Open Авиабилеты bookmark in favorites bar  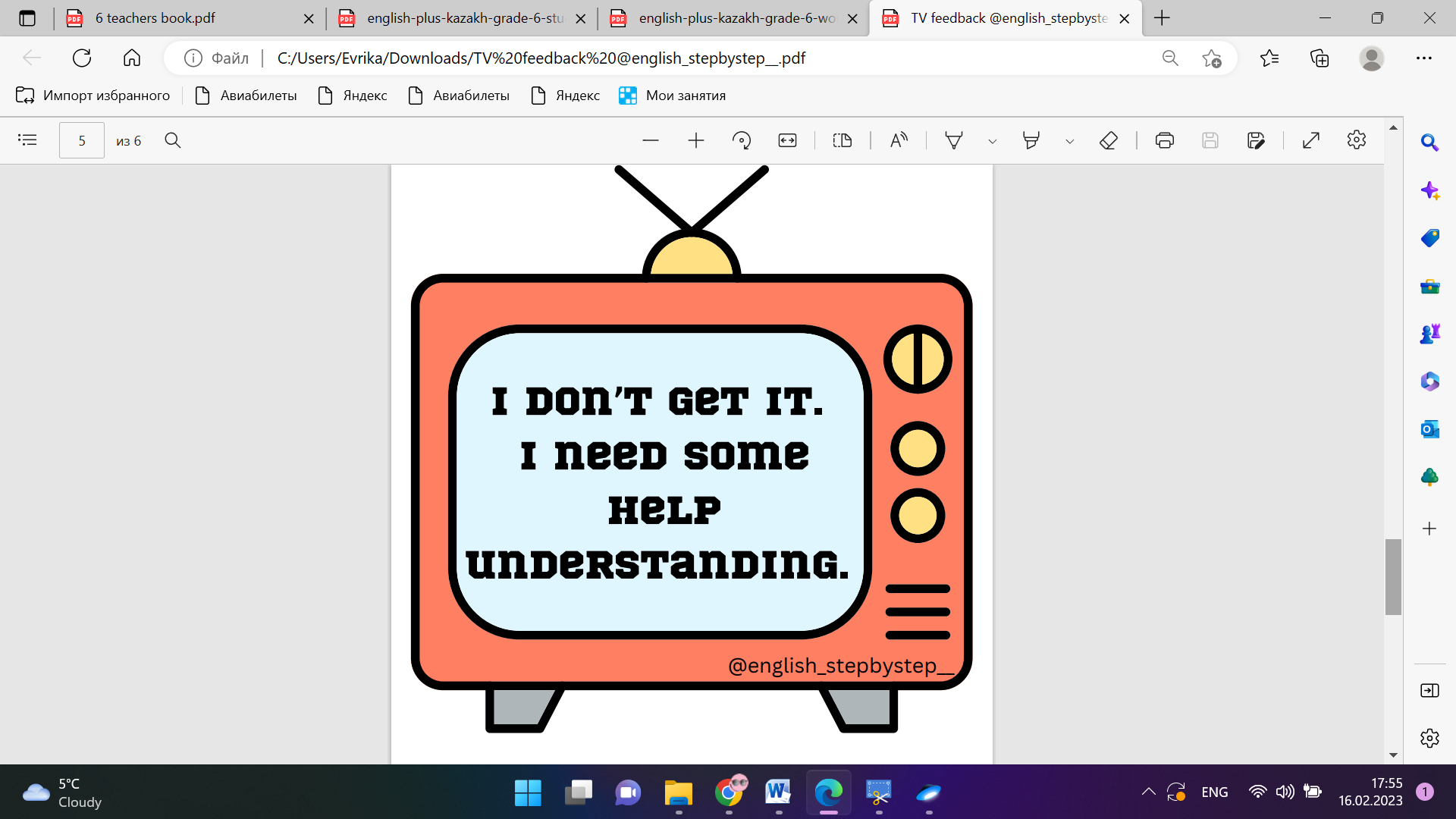(258, 96)
